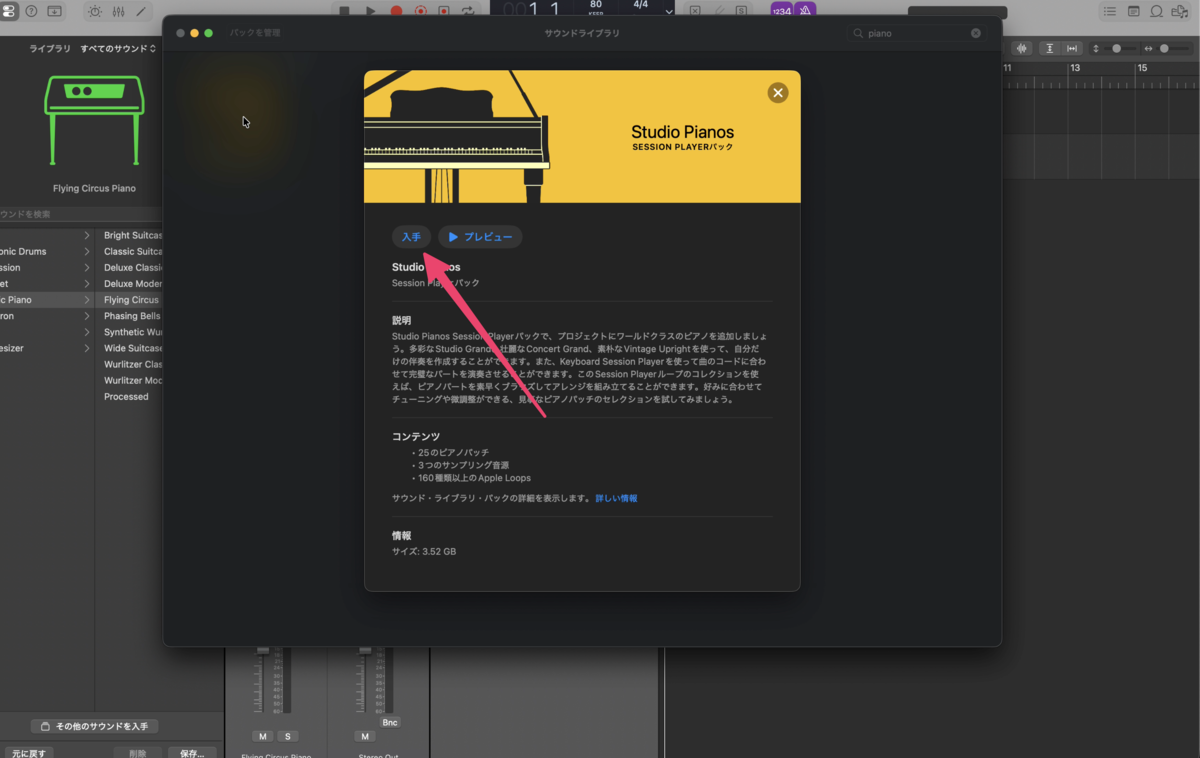Toggle the Solo S icon in the toolbar
The image size is (1200, 758).
click(741, 11)
